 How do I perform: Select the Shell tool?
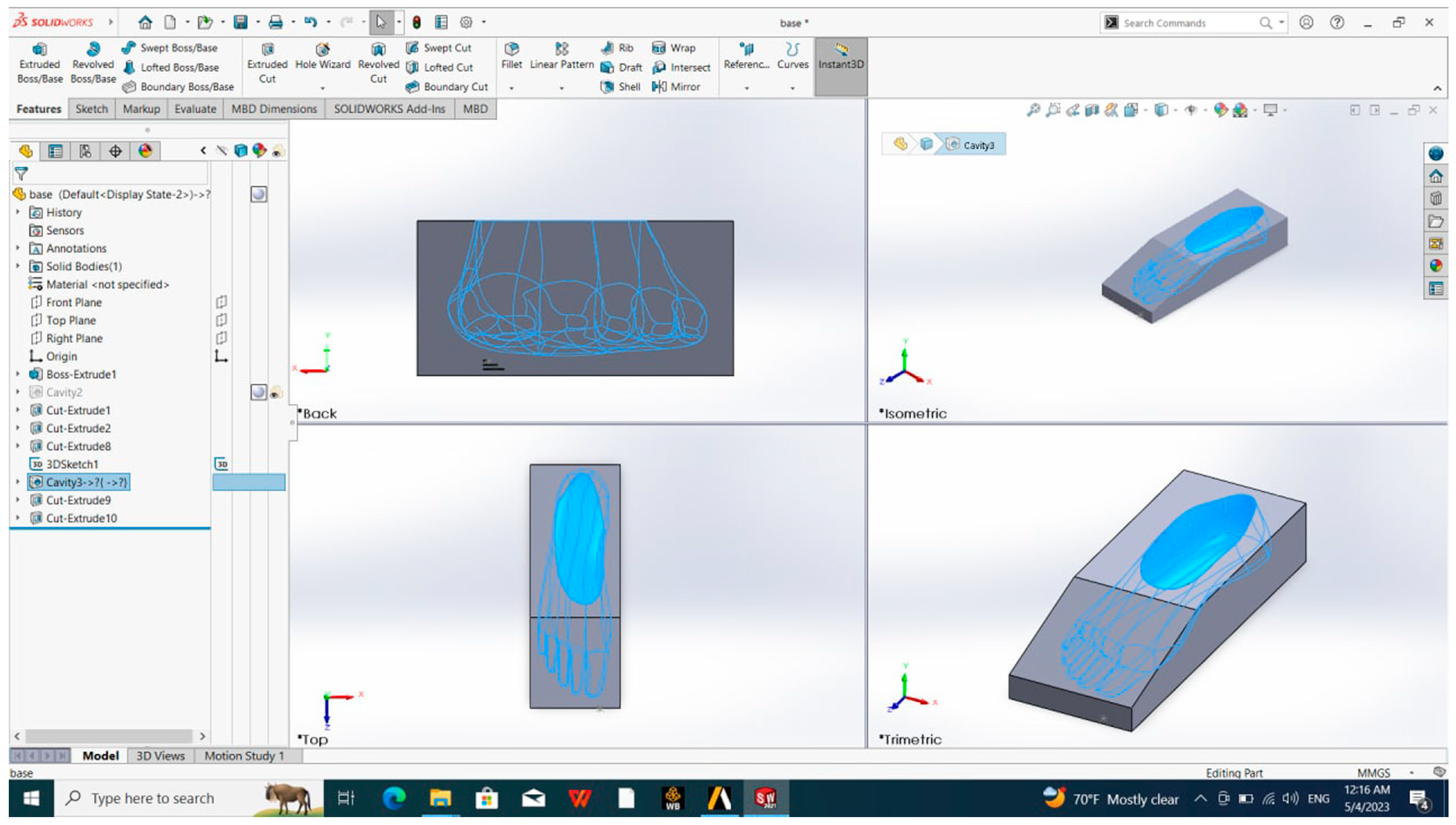click(620, 87)
